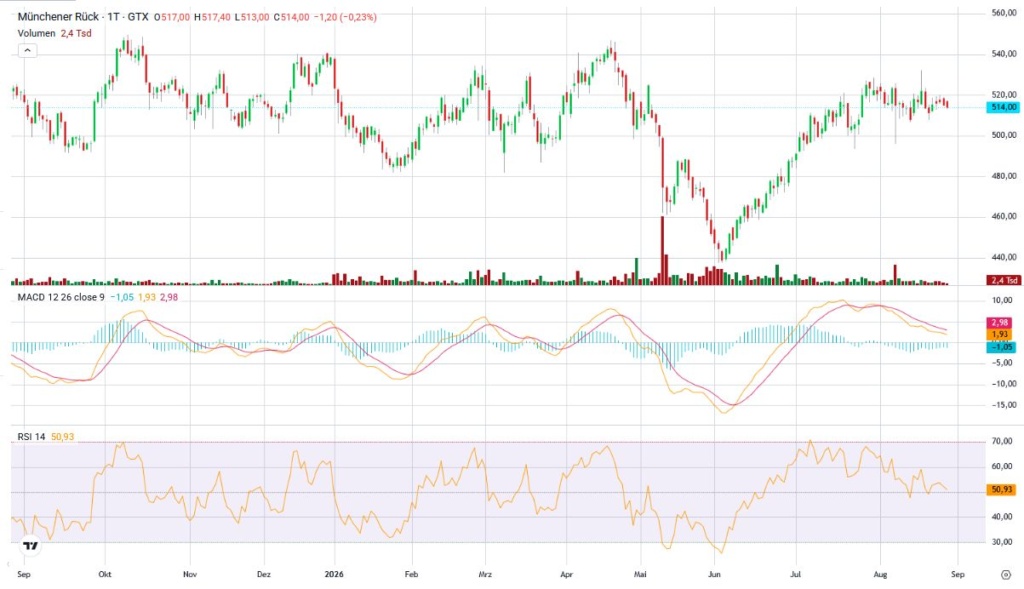Viewport: 1024px width, 589px height.
Task: Click the 2026 year label on the time axis
Action: (x=334, y=575)
